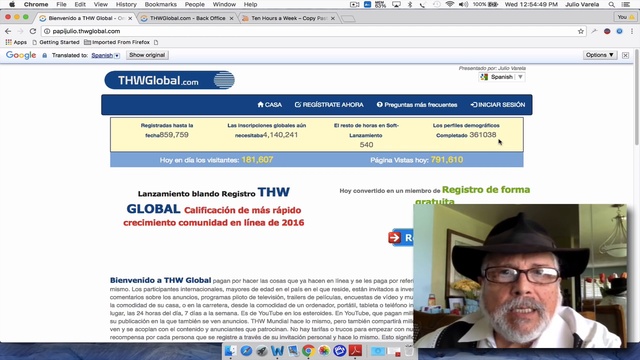Bookmark this page with the star icon
Screen dimensions: 640x360
pos(580,31)
